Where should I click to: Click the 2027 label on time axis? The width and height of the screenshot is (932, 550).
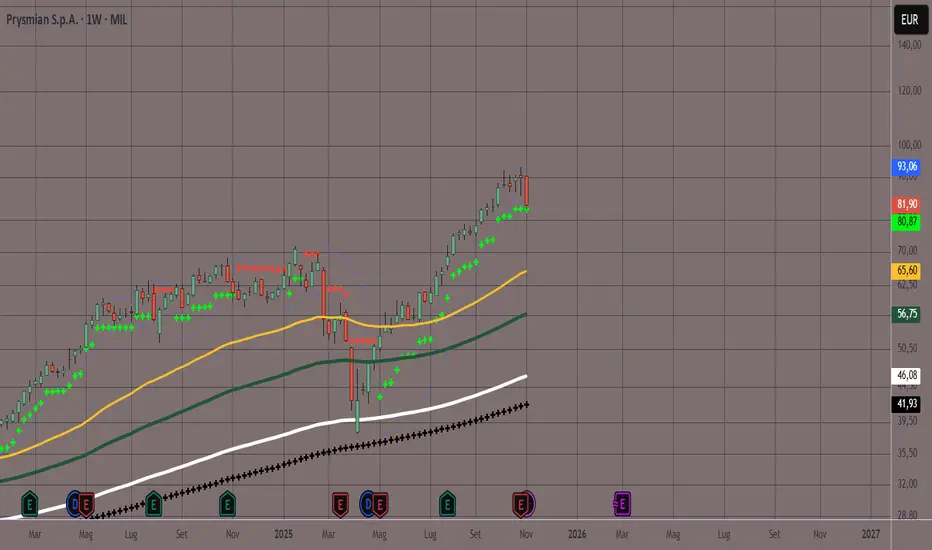click(x=871, y=534)
